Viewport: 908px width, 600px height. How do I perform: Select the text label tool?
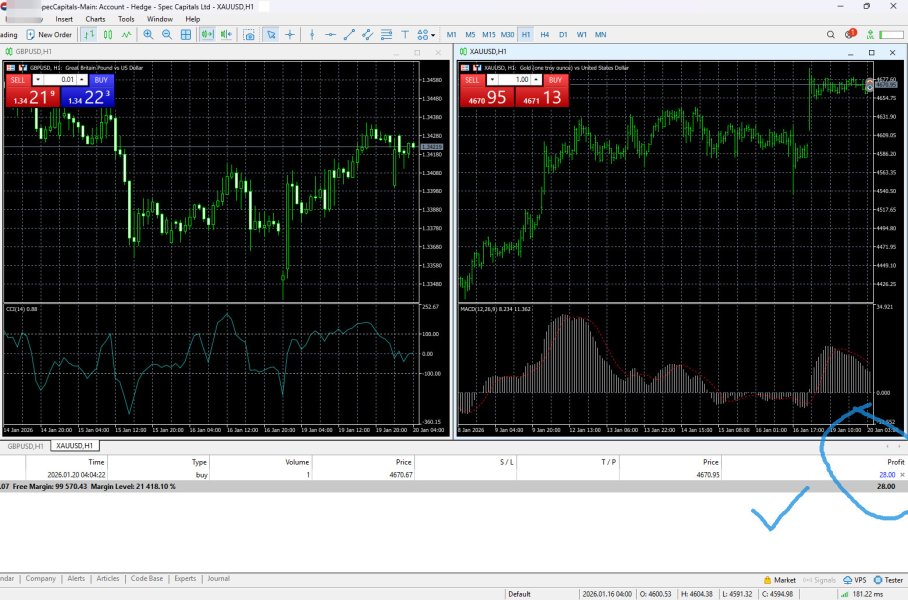404,34
